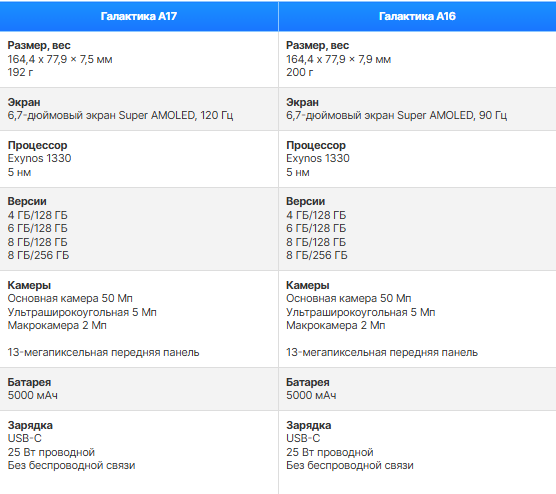The width and height of the screenshot is (556, 494).
Task: Click 'Версии' label in the Галактика A16 column
Action: click(306, 201)
